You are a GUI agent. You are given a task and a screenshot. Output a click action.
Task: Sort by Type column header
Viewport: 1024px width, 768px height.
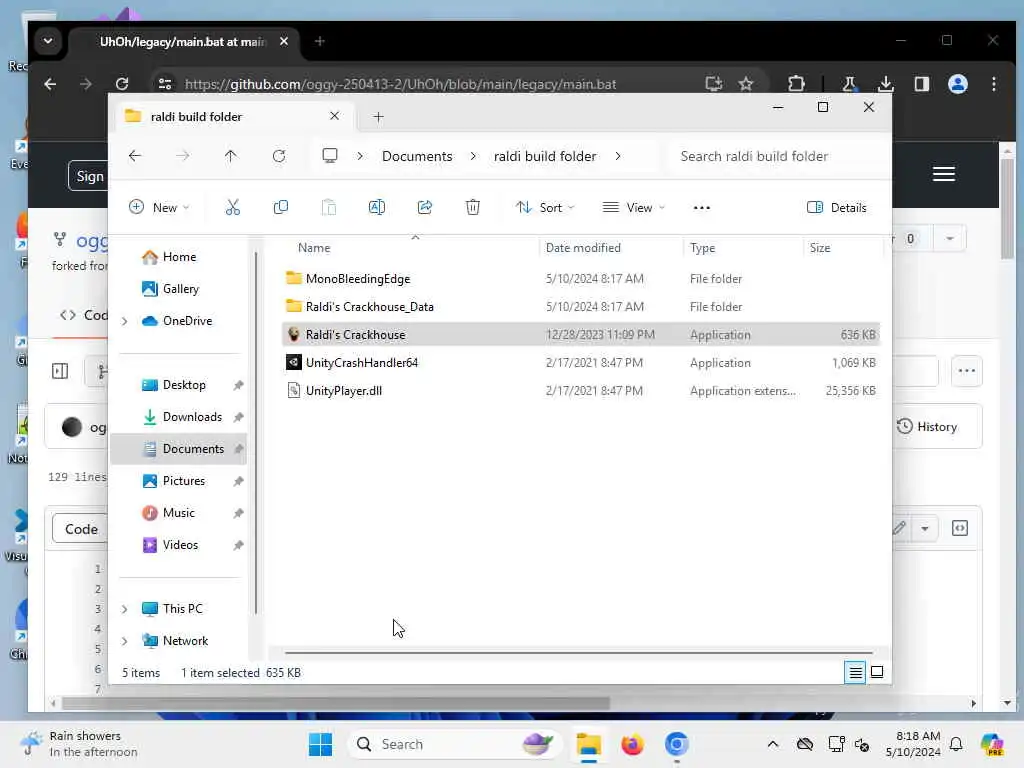[743, 248]
